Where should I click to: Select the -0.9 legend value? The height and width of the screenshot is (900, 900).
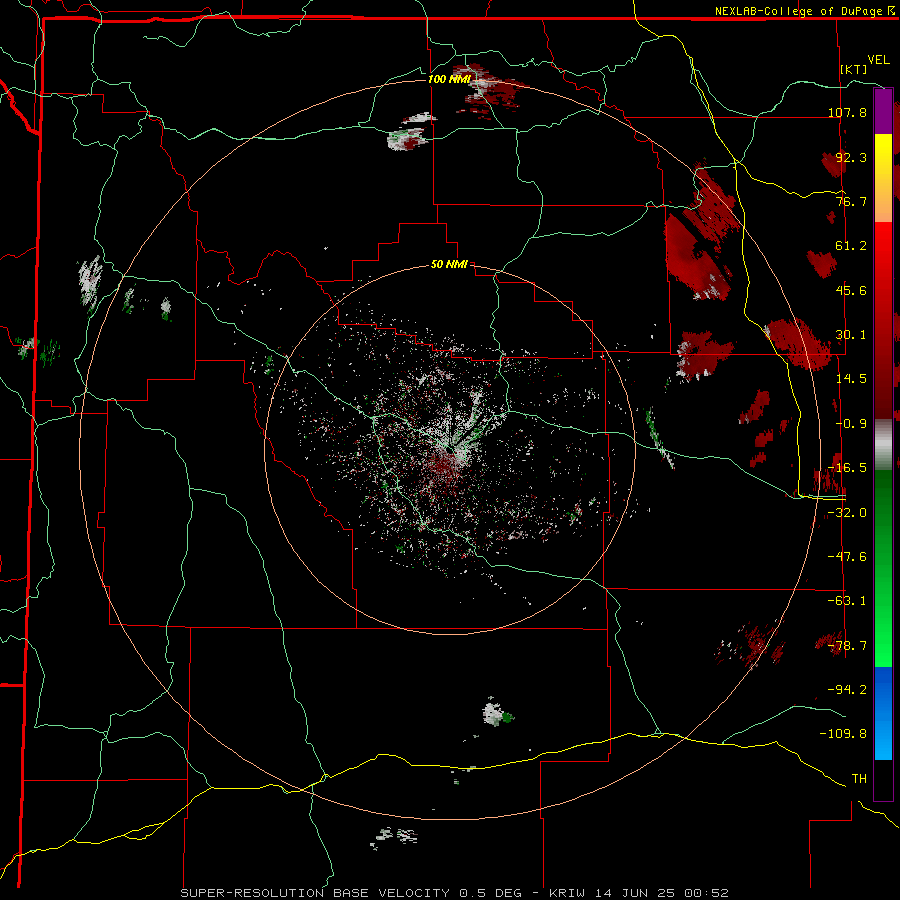coord(851,424)
